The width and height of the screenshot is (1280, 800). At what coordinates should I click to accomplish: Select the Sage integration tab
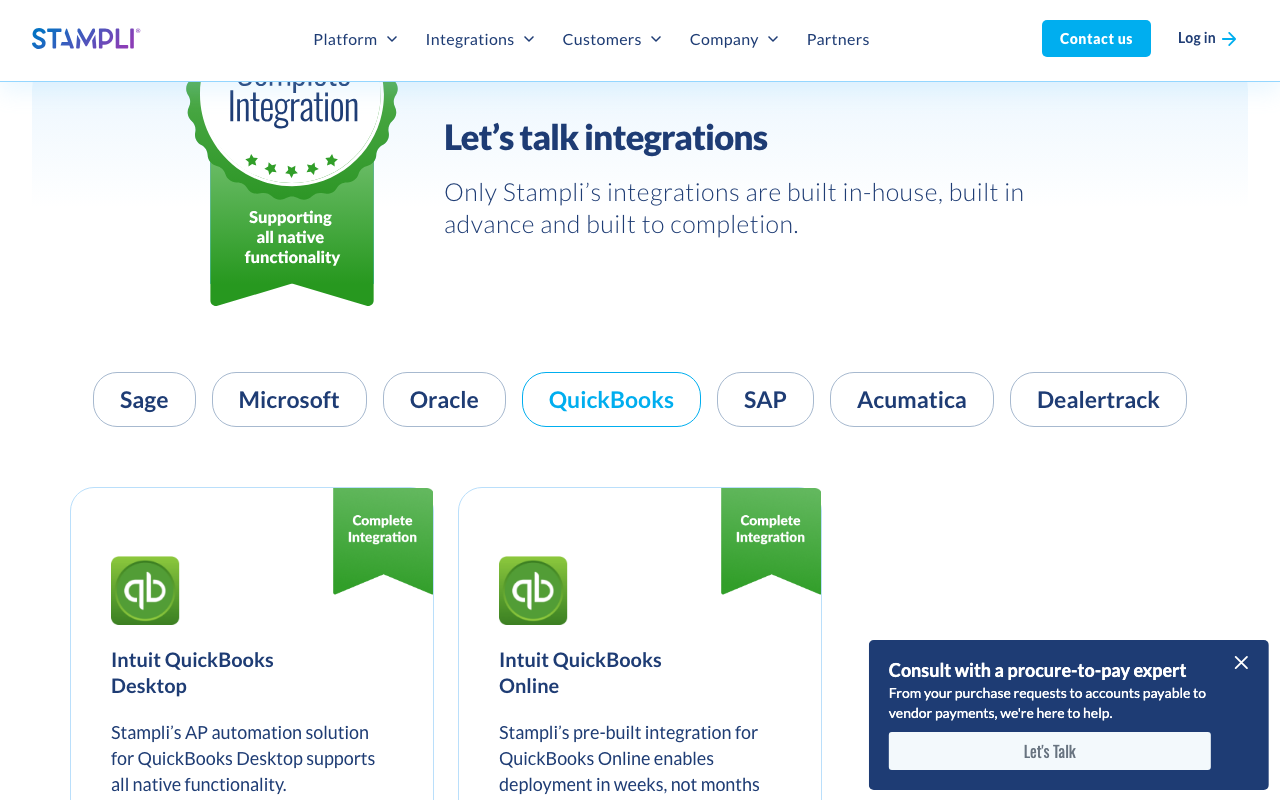tap(144, 400)
